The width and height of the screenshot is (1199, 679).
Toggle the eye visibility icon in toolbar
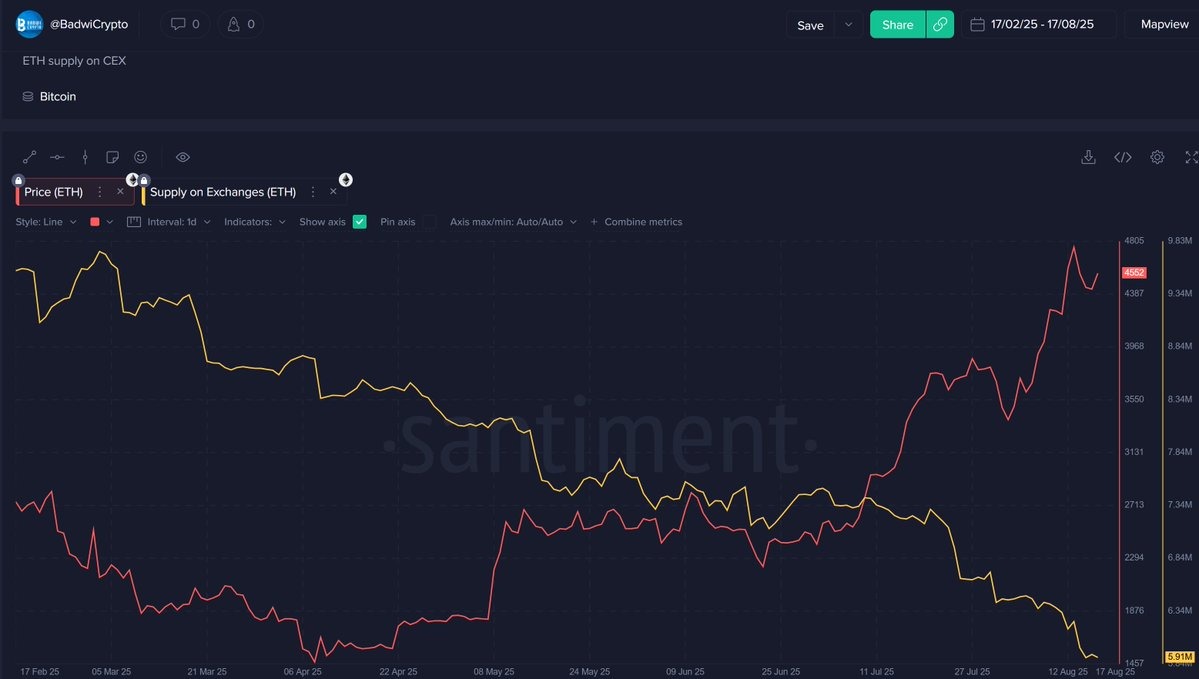pyautogui.click(x=183, y=157)
